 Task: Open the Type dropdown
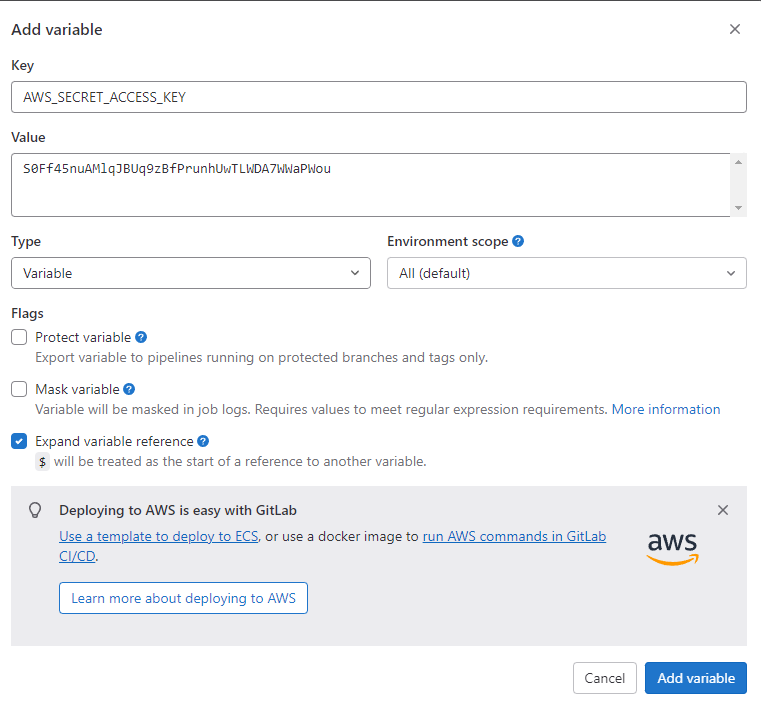(191, 273)
